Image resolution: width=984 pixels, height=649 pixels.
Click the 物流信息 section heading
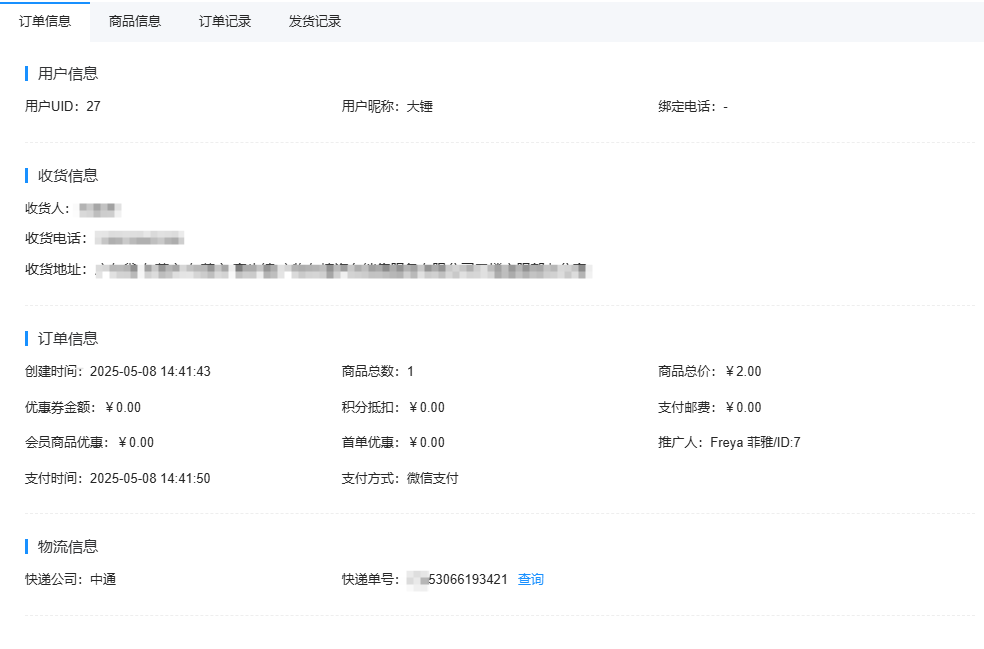click(x=68, y=546)
